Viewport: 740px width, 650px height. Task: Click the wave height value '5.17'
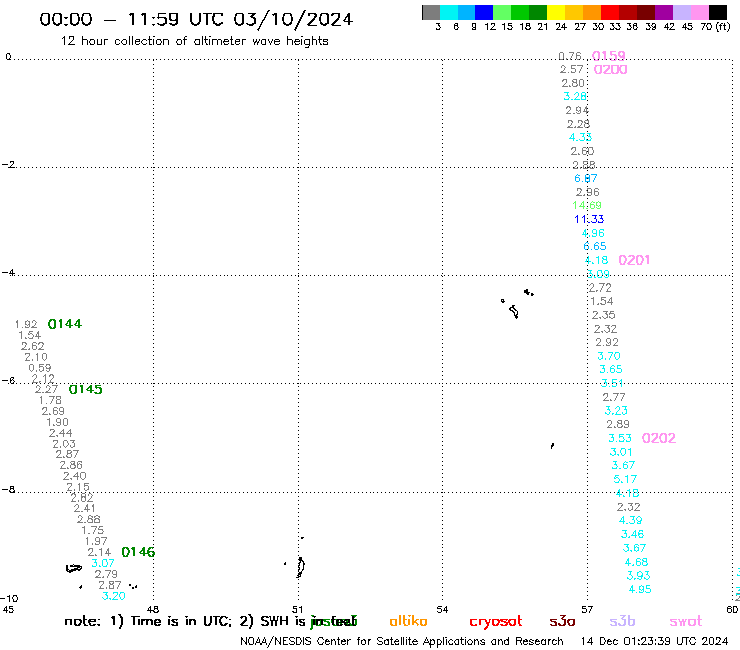pos(625,480)
